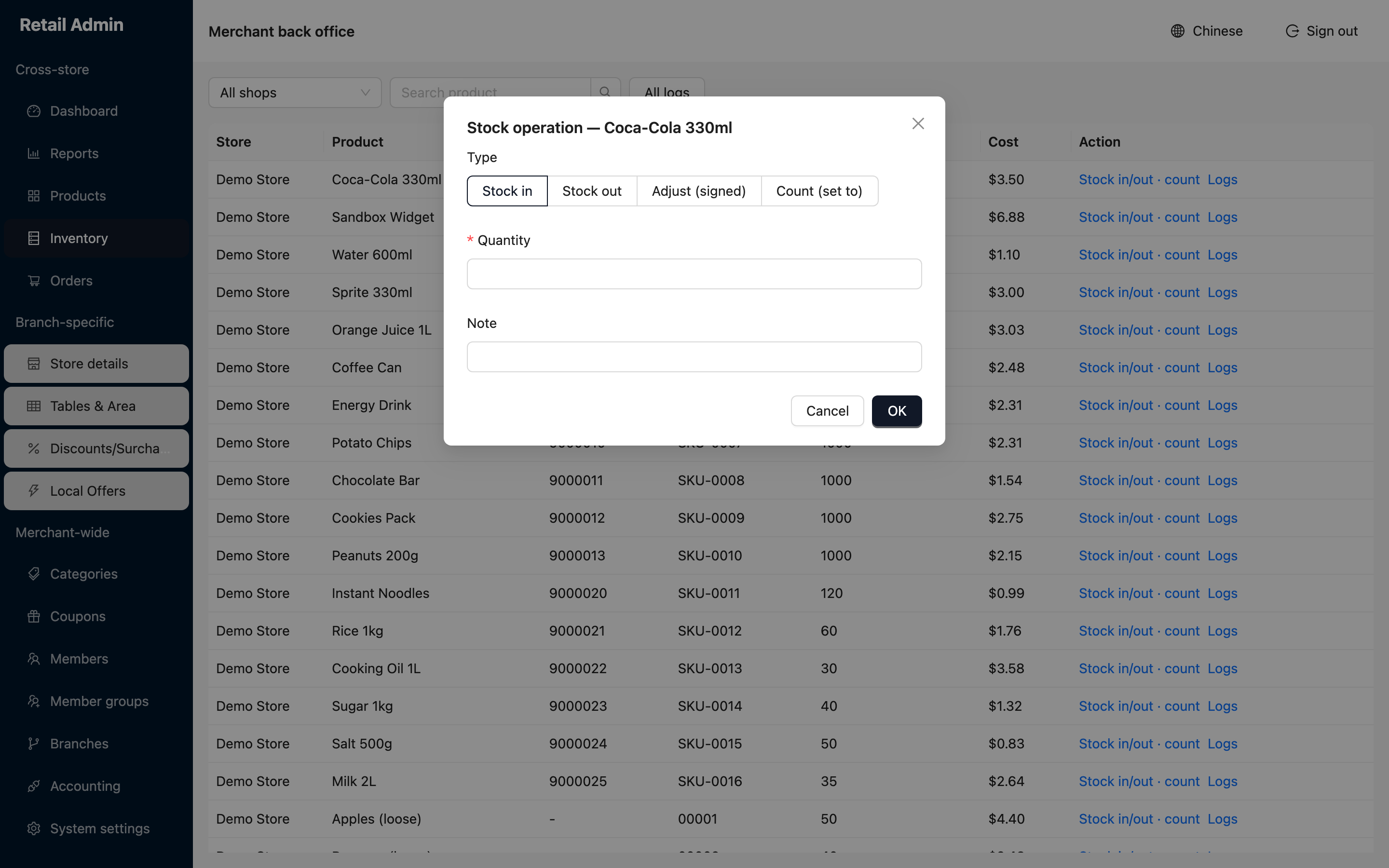Click the Branches branch icon
Image resolution: width=1389 pixels, height=868 pixels.
34,744
